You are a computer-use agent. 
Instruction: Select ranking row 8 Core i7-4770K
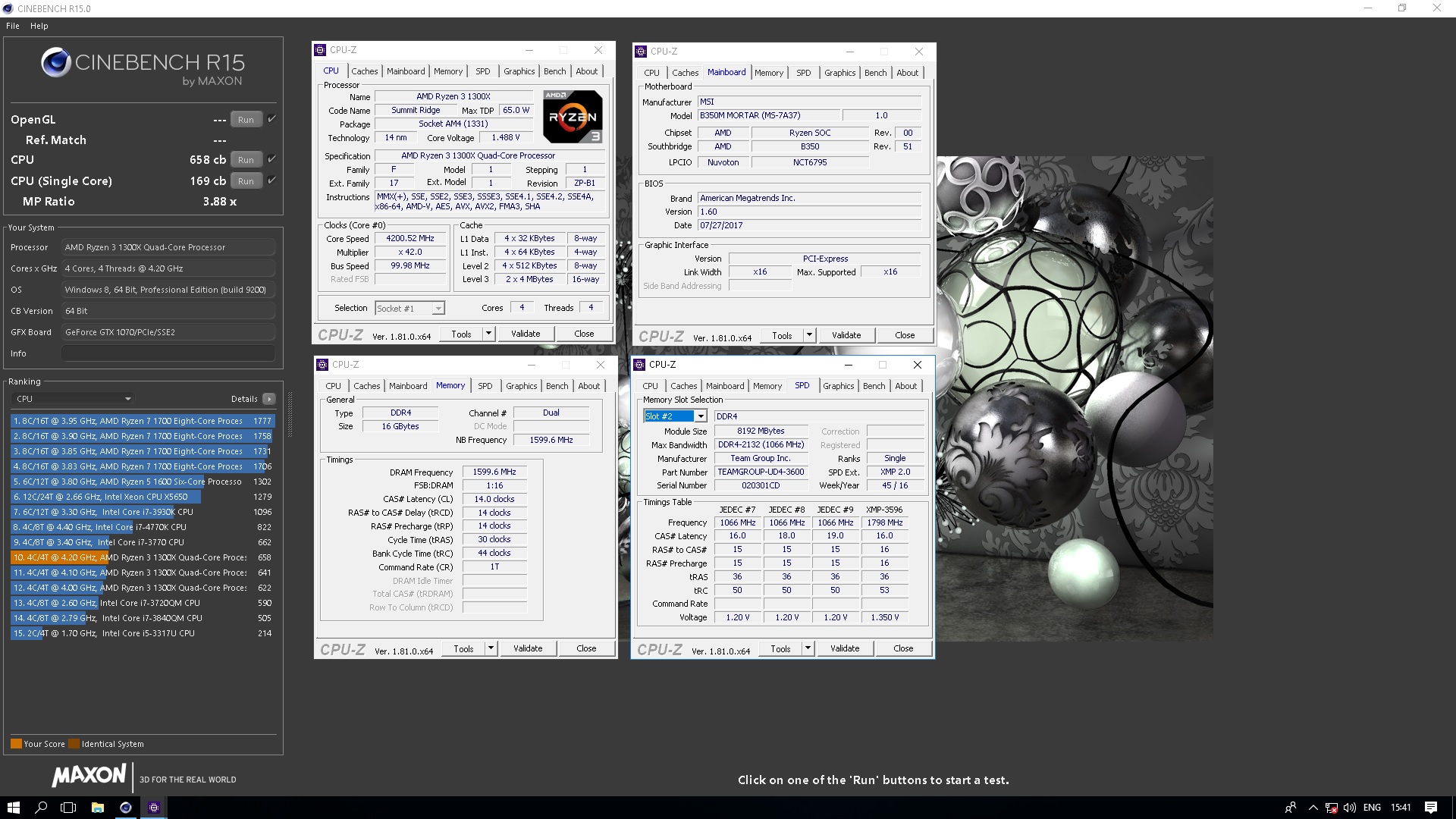click(x=142, y=527)
